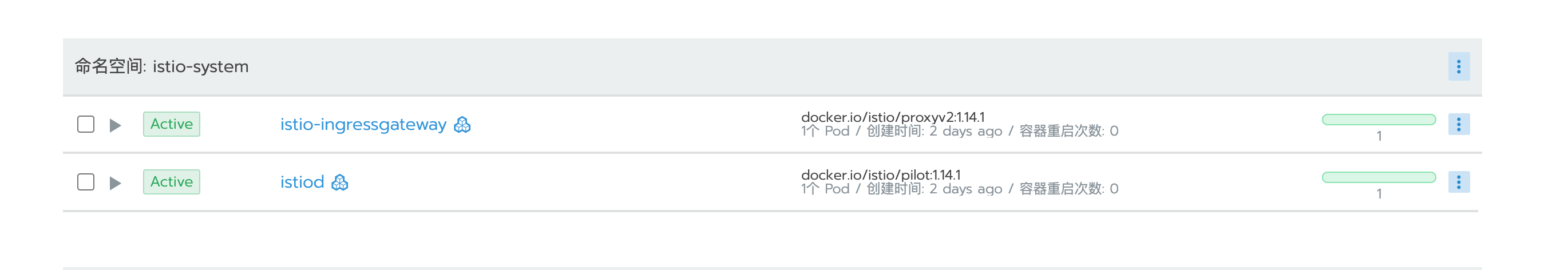
Task: Click the cube icon beside istiod
Action: coord(340,182)
